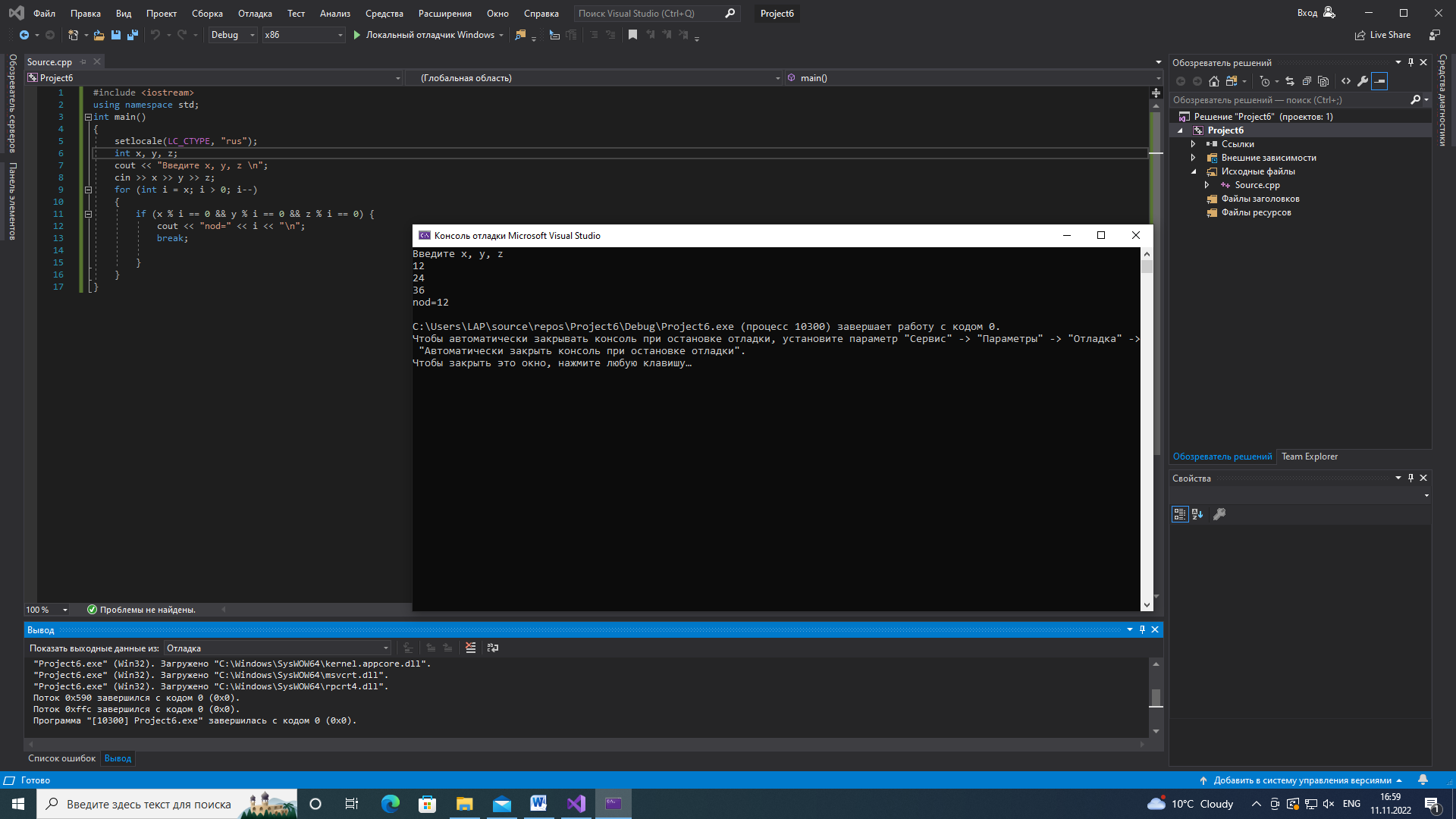1456x819 pixels.
Task: Open the Сборка menu
Action: tap(207, 13)
